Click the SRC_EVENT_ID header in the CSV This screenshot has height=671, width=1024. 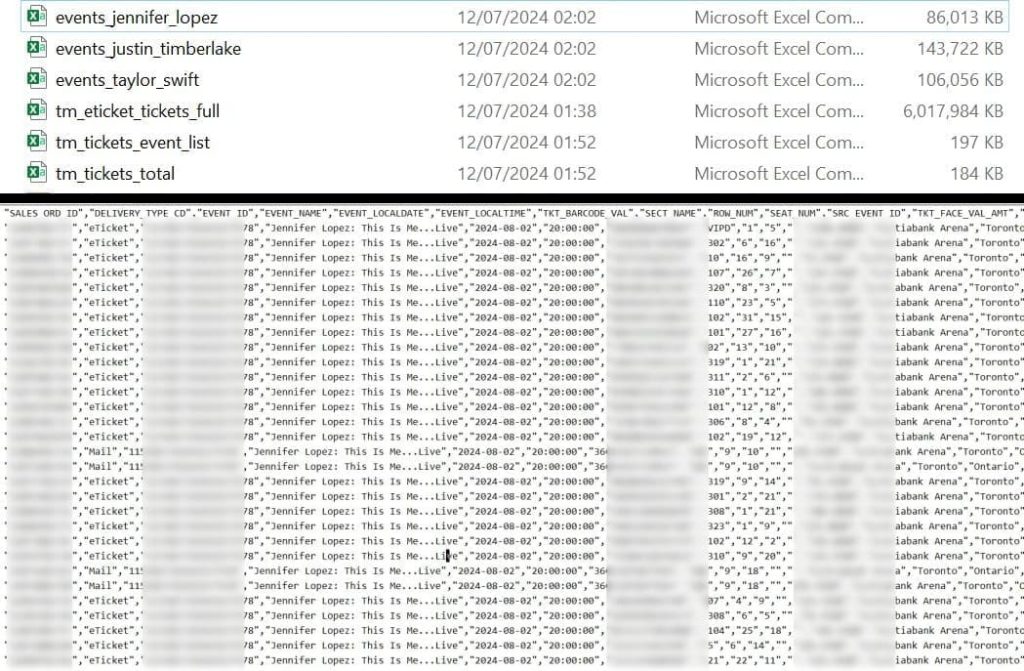(x=867, y=213)
